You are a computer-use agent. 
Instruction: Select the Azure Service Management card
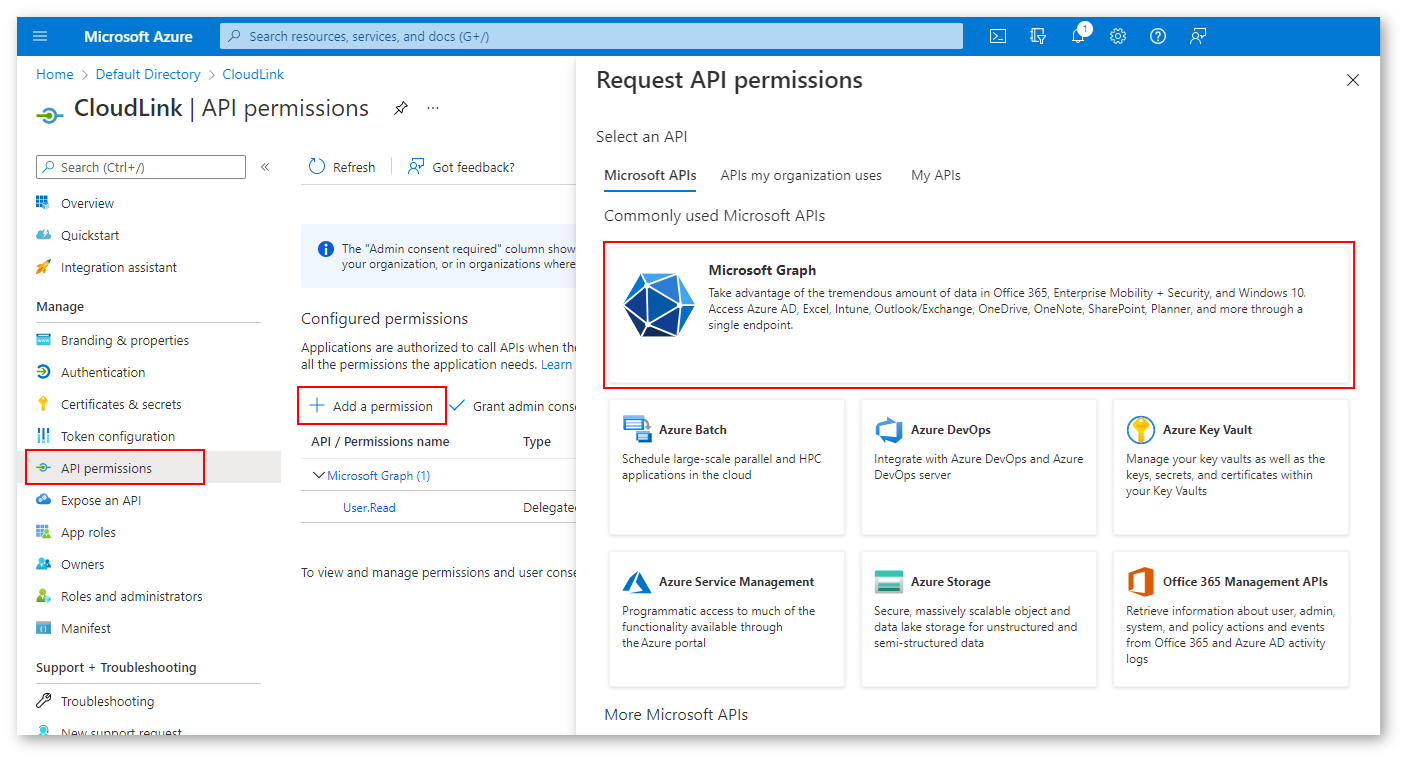[x=727, y=619]
